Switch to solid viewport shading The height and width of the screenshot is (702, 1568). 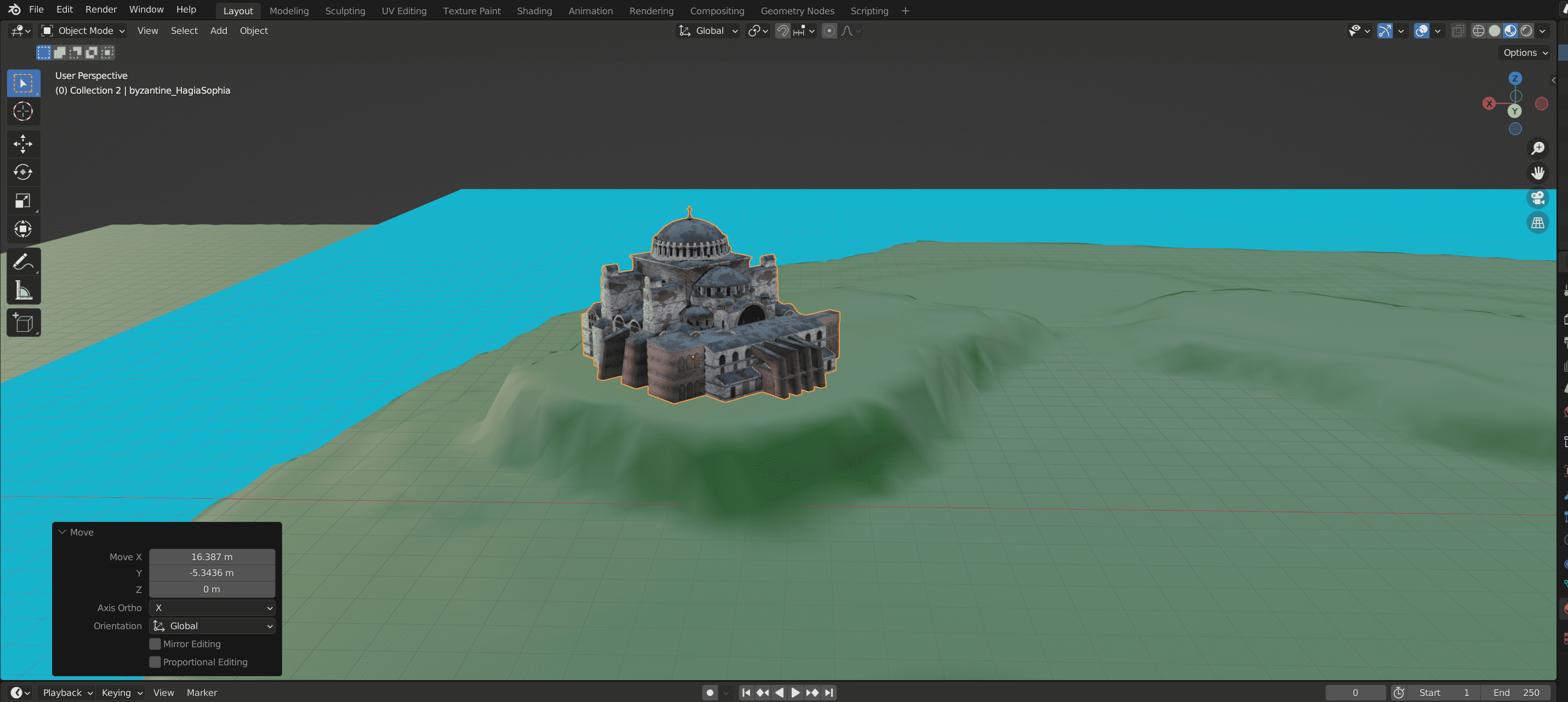coord(1495,31)
